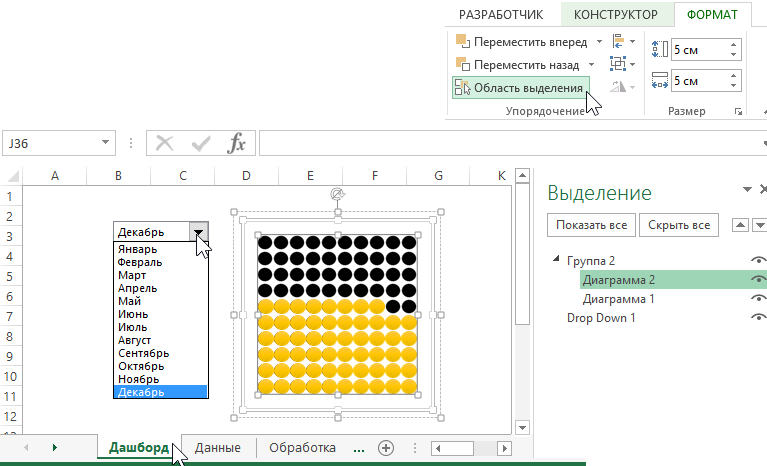Click the Group objects icon

pos(619,65)
